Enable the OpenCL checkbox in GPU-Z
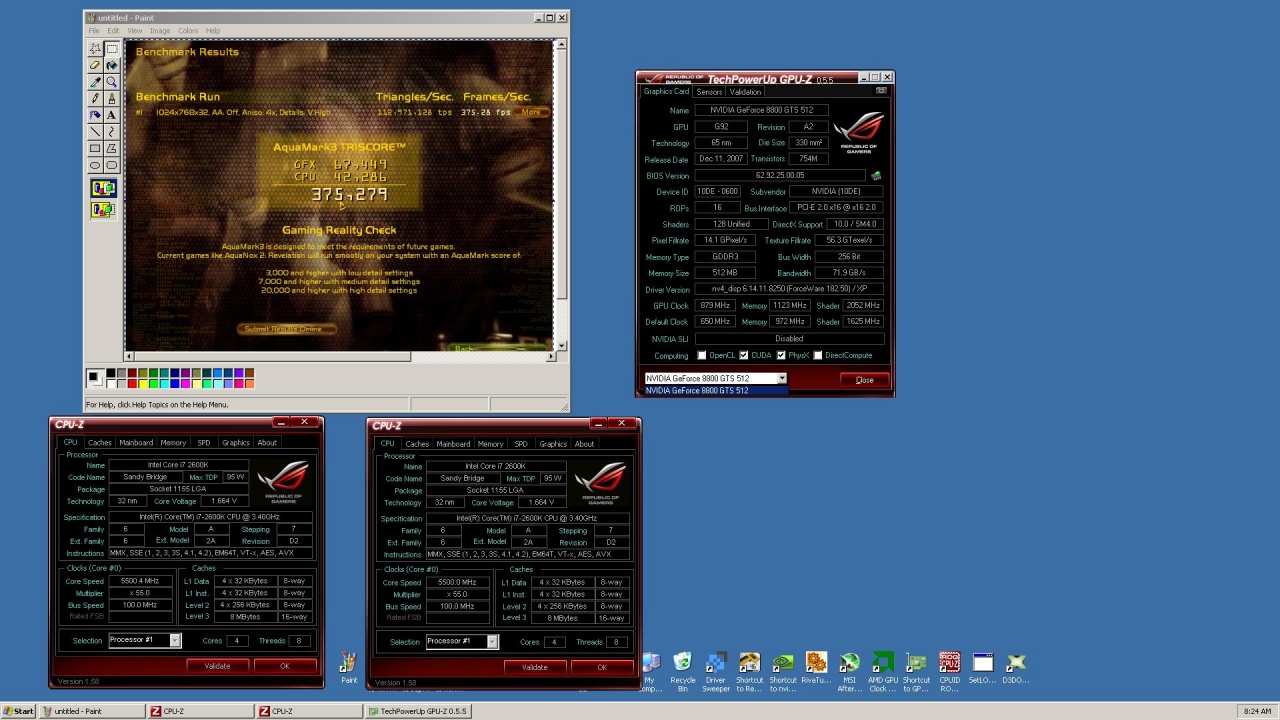 (702, 355)
